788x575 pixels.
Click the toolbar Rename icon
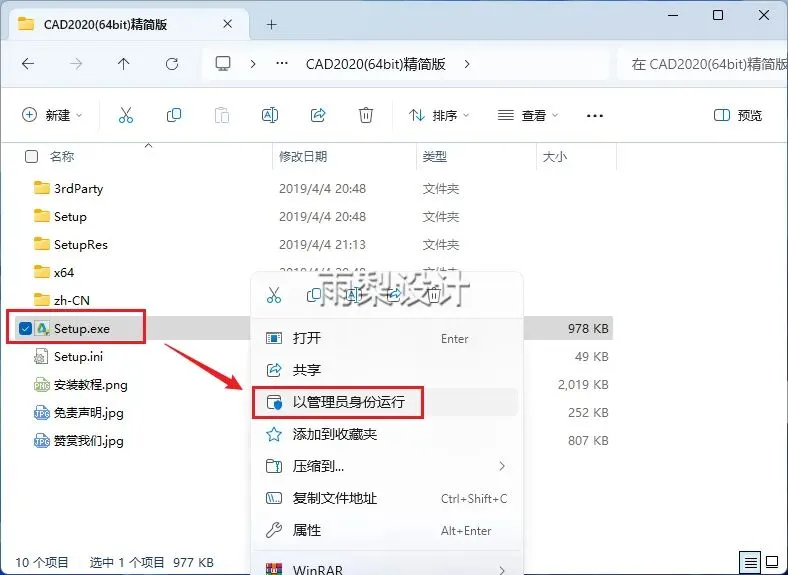point(270,115)
